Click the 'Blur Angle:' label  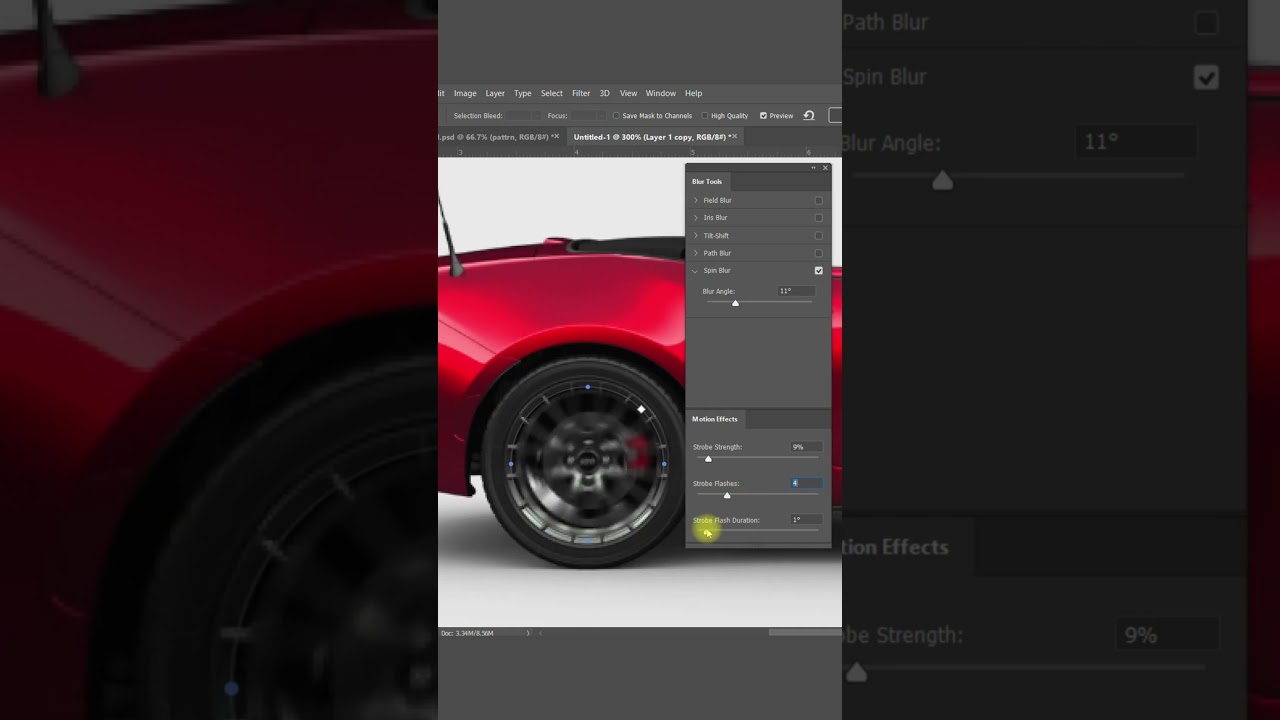pos(718,291)
